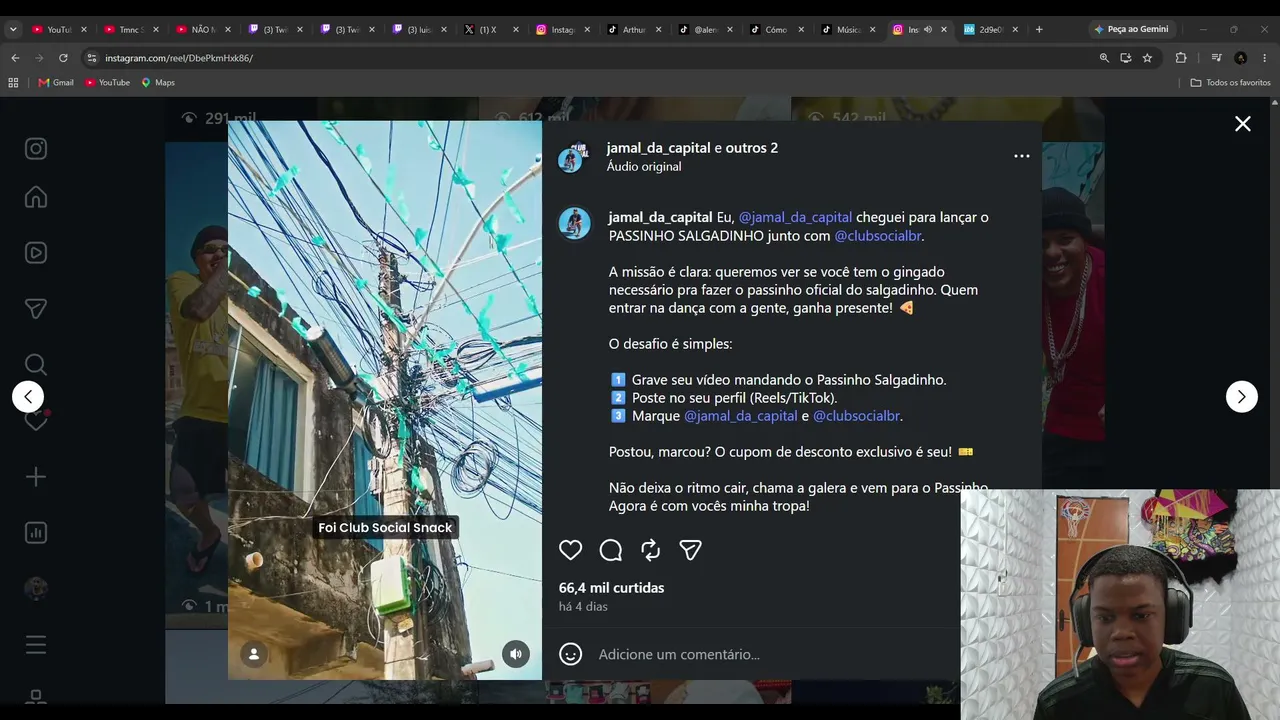The height and width of the screenshot is (720, 1280).
Task: Close the X browser tab
Action: tap(516, 30)
